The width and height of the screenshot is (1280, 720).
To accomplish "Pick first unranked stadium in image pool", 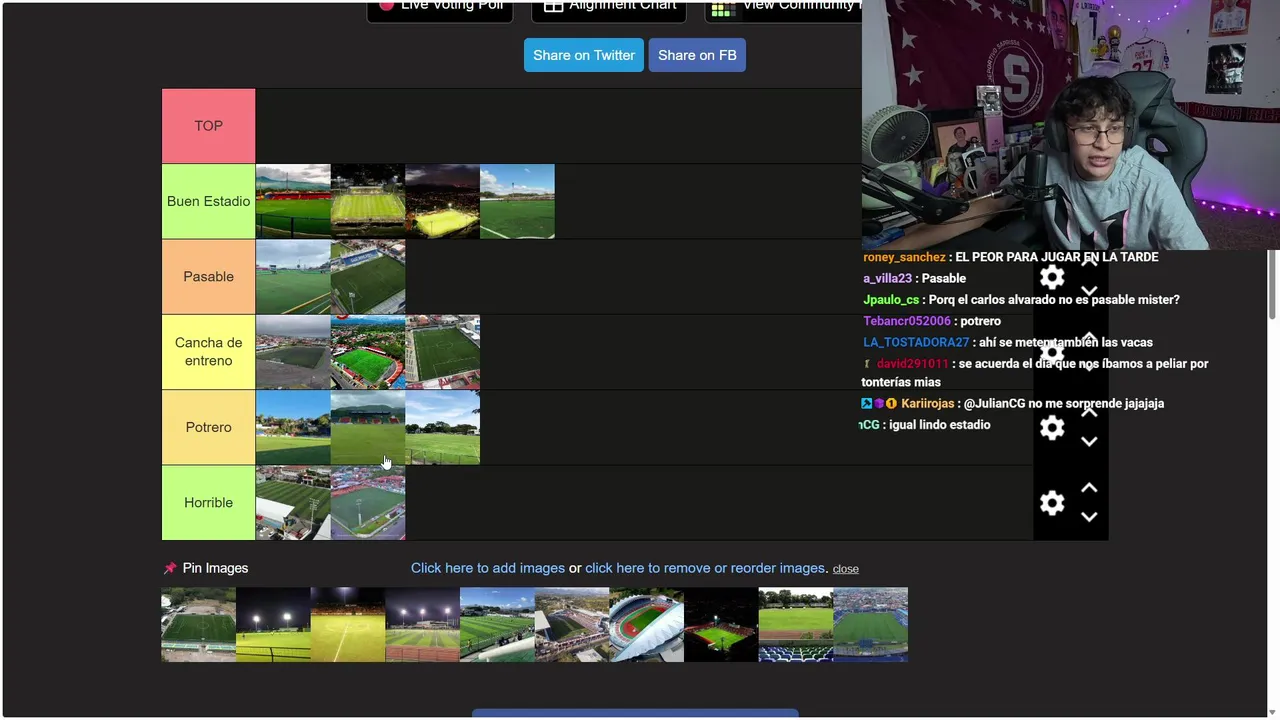I will [198, 625].
